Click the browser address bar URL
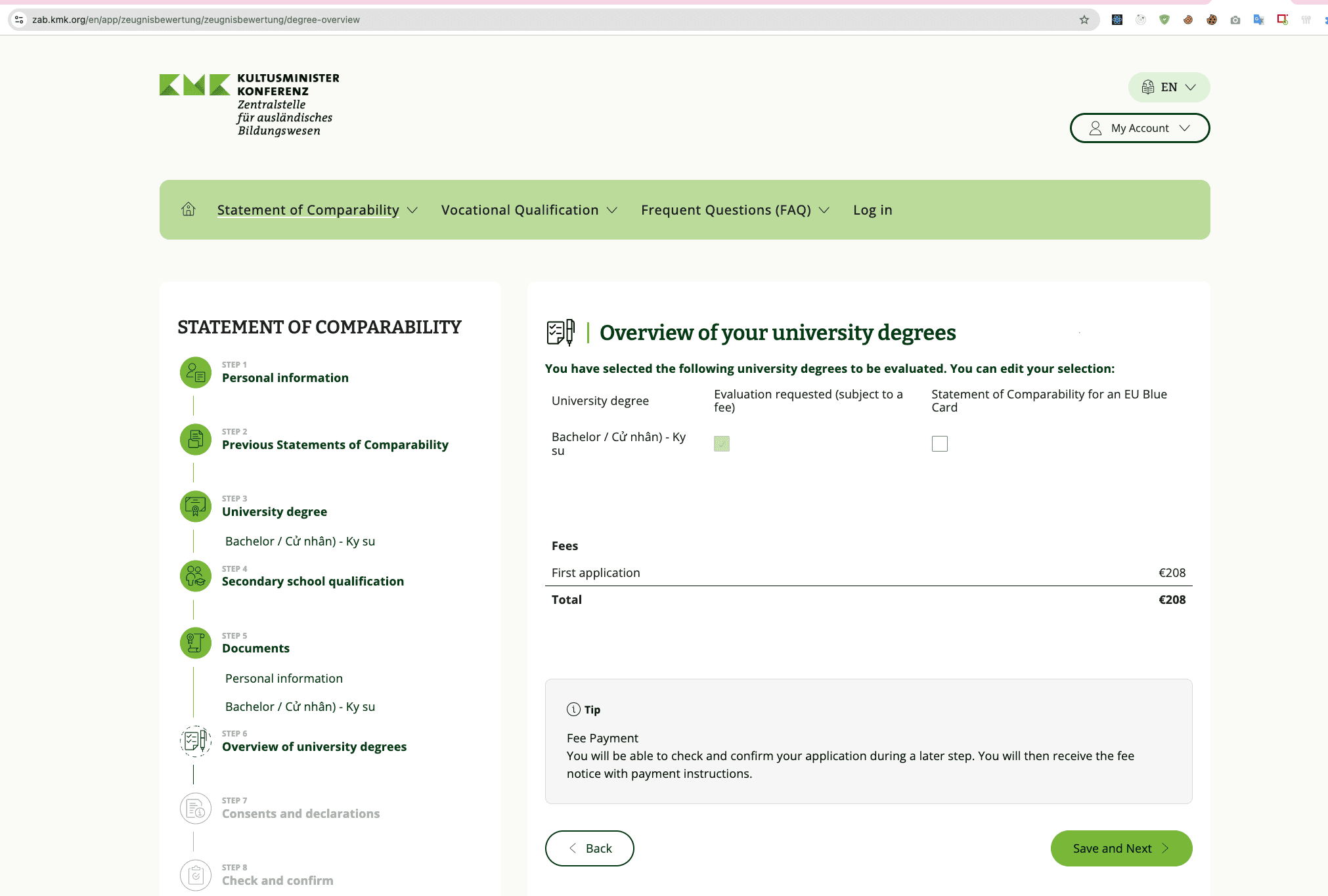Viewport: 1328px width, 896px height. (196, 20)
